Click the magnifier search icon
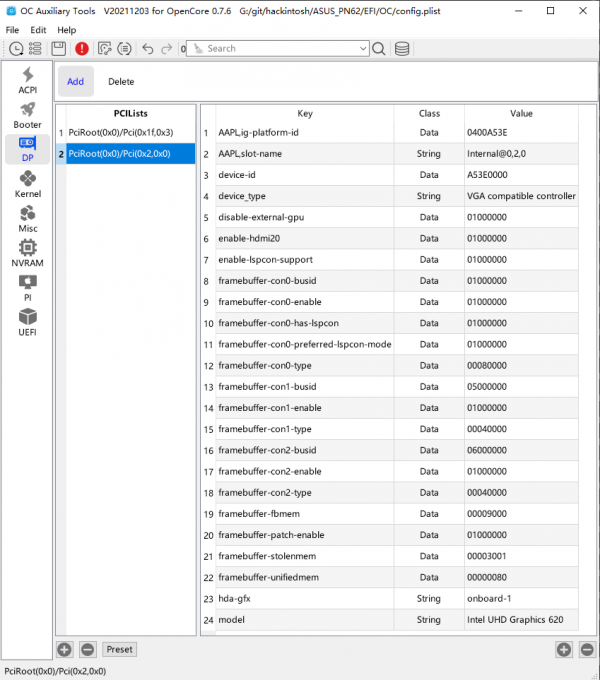 coord(379,48)
